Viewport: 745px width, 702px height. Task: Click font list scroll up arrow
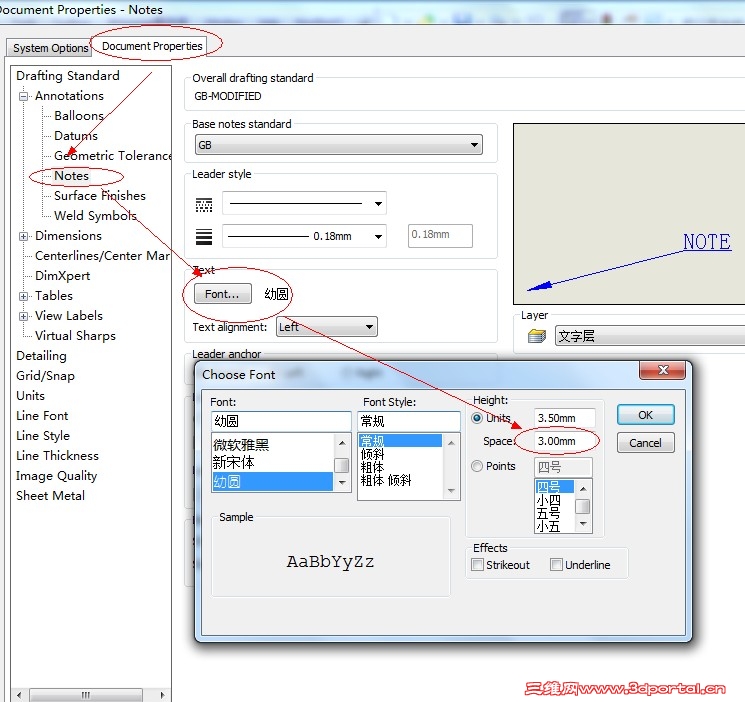342,443
